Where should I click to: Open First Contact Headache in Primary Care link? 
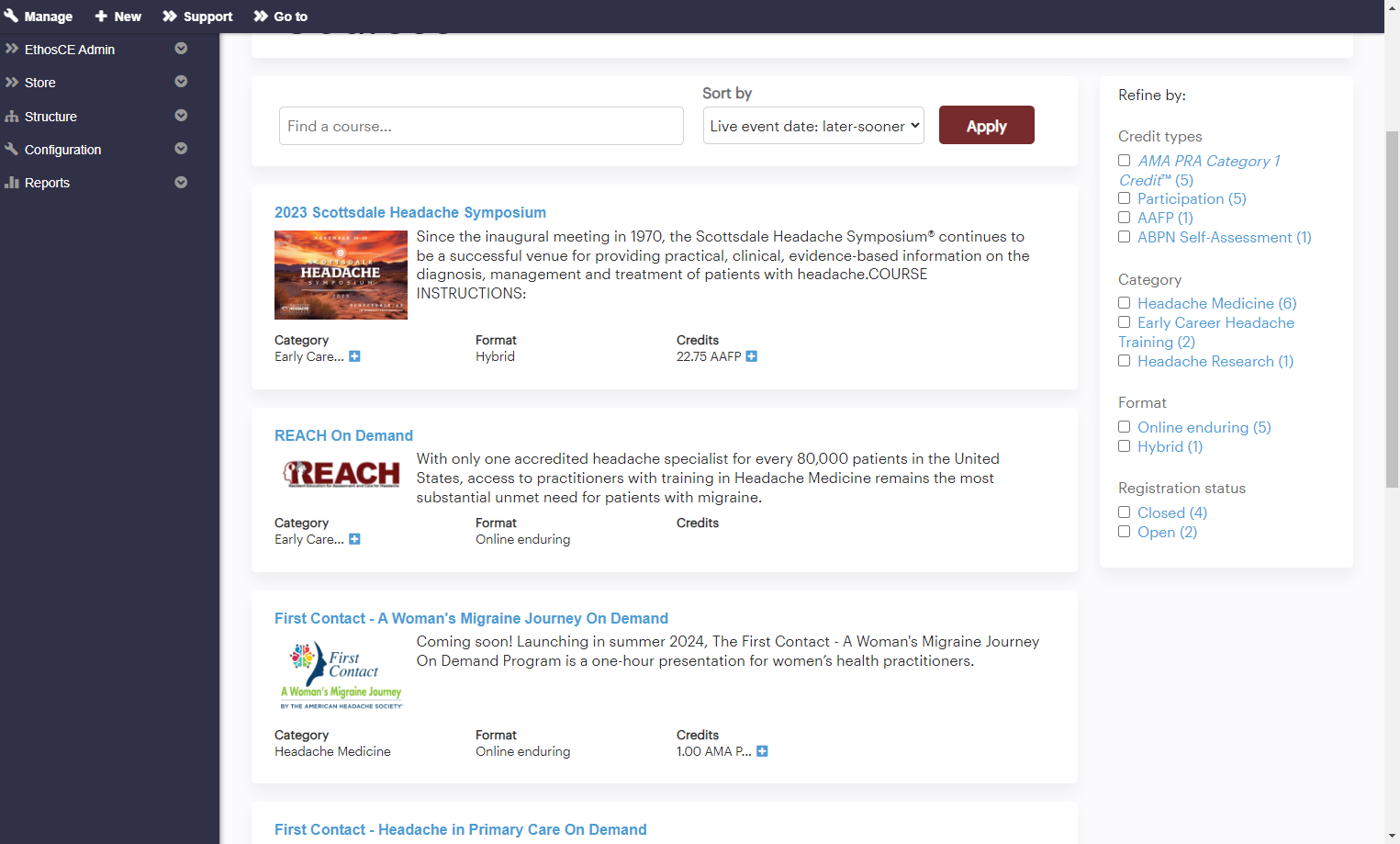(461, 829)
